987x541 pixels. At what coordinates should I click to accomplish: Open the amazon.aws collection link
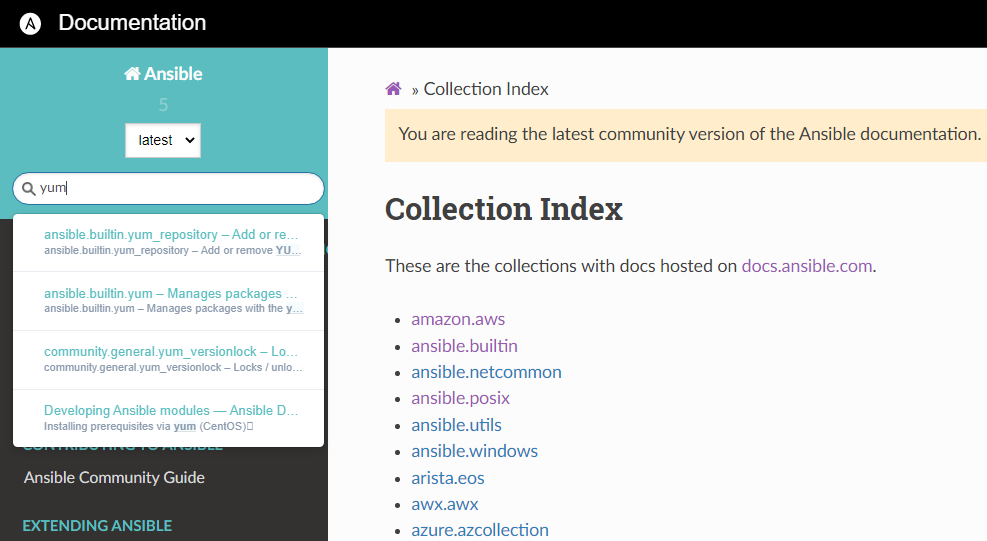coord(458,319)
